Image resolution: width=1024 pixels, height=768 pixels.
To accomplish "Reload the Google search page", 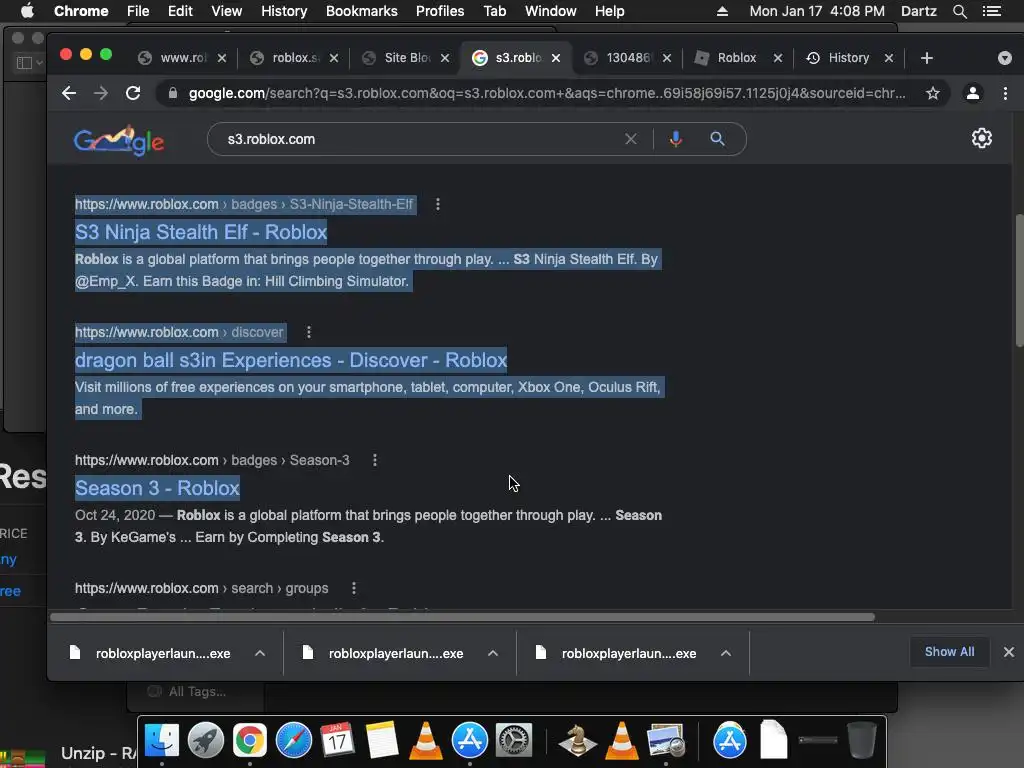I will click(133, 93).
